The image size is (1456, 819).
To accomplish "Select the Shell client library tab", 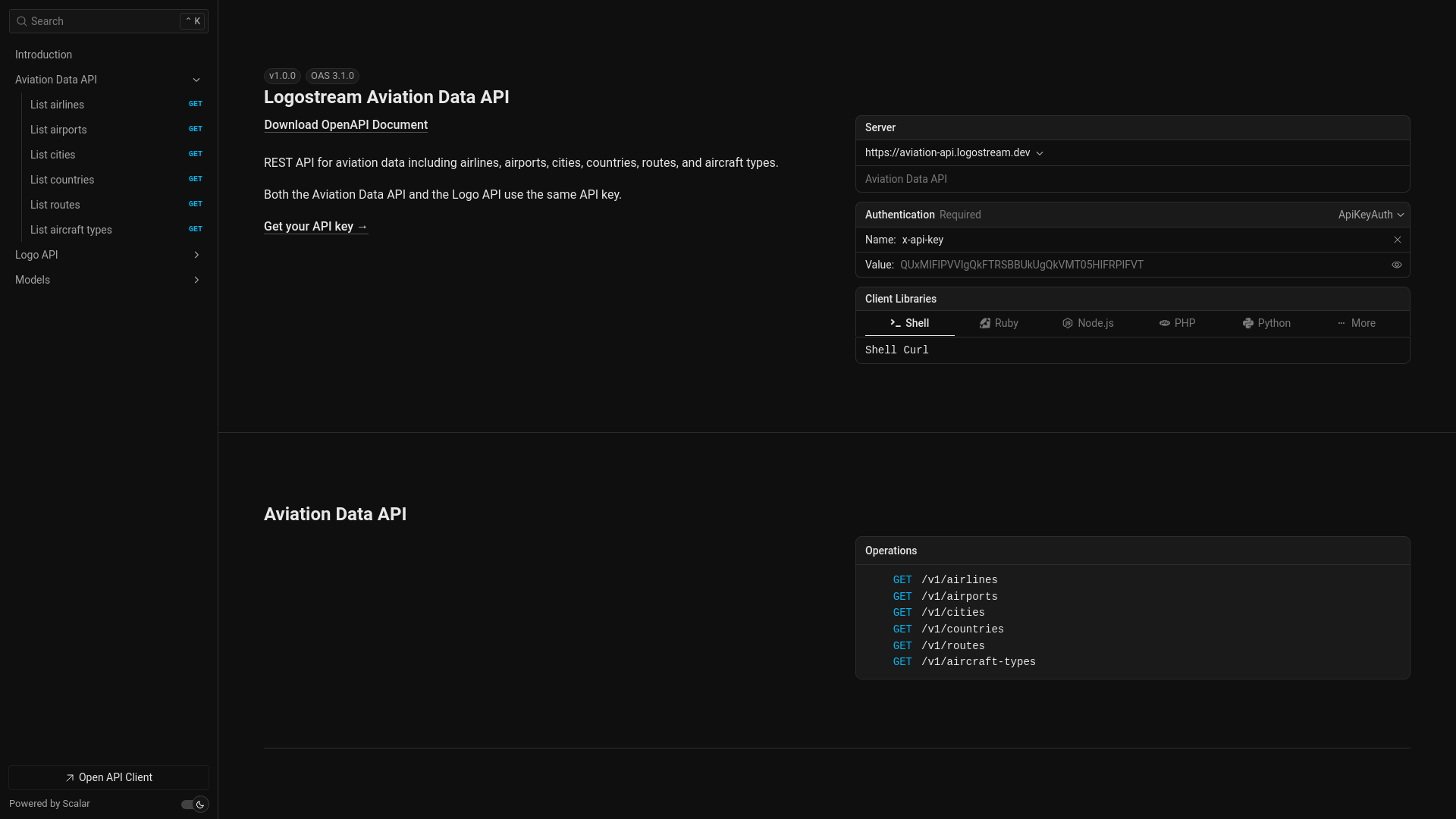I will (910, 323).
